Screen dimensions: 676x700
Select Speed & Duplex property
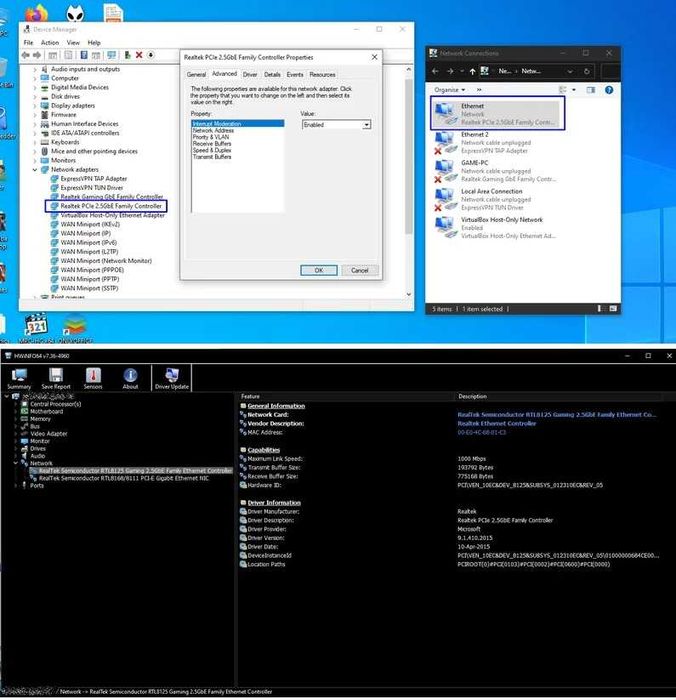[x=212, y=150]
